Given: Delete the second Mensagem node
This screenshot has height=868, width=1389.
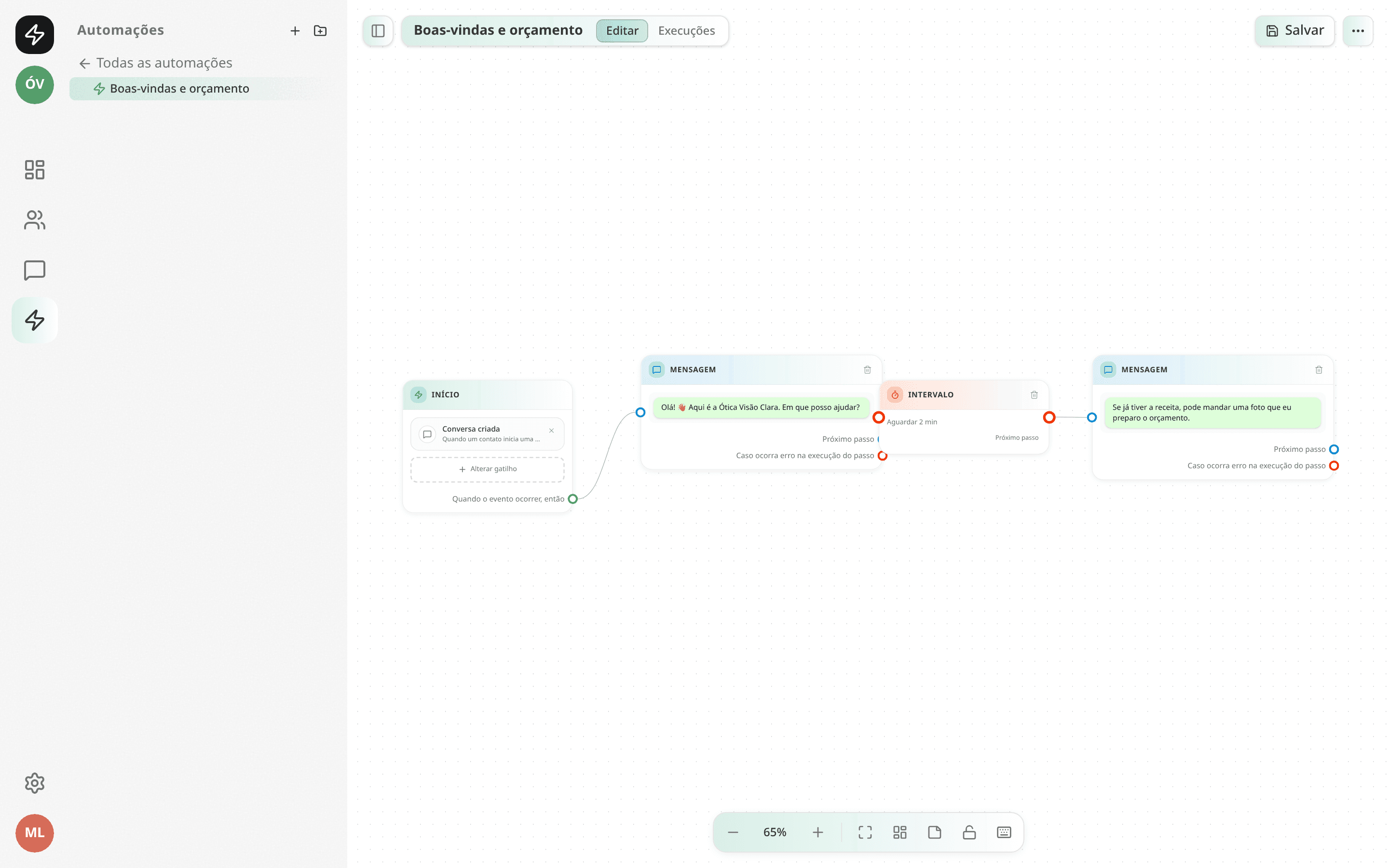Looking at the screenshot, I should (x=1319, y=370).
